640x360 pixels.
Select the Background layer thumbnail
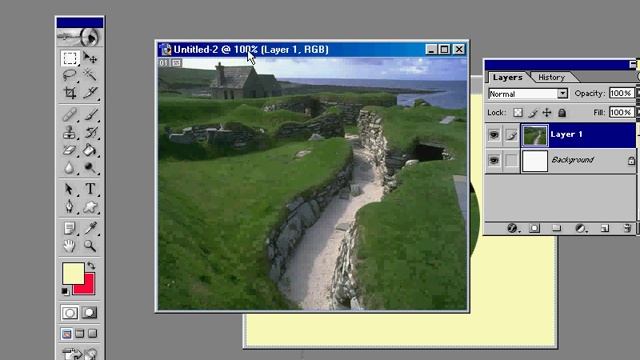point(535,161)
